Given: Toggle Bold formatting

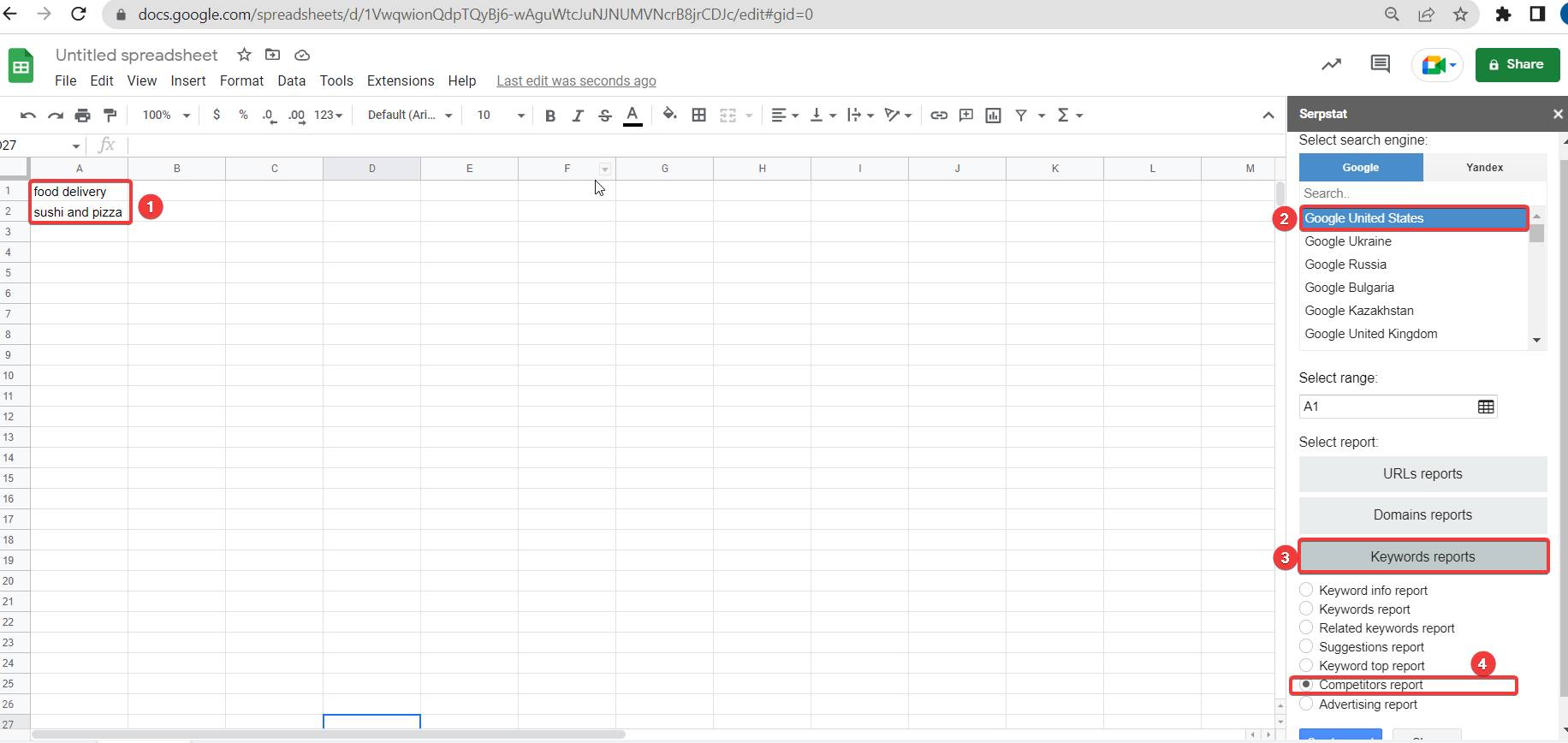Looking at the screenshot, I should tap(550, 116).
